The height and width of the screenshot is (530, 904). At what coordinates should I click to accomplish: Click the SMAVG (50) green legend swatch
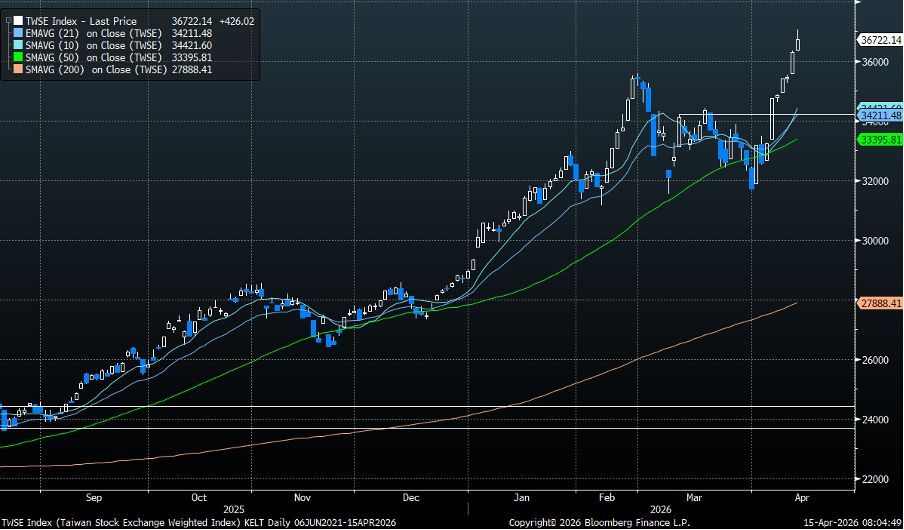pos(17,58)
